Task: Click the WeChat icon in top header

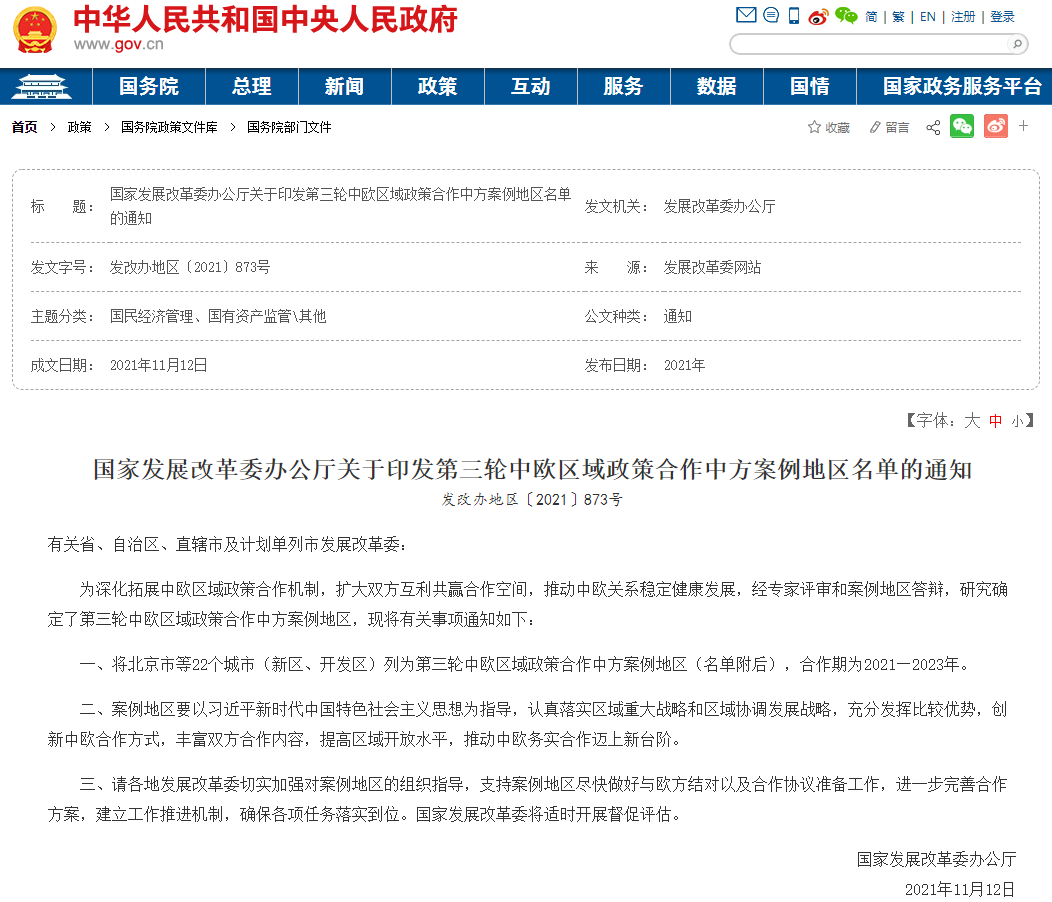Action: (846, 15)
